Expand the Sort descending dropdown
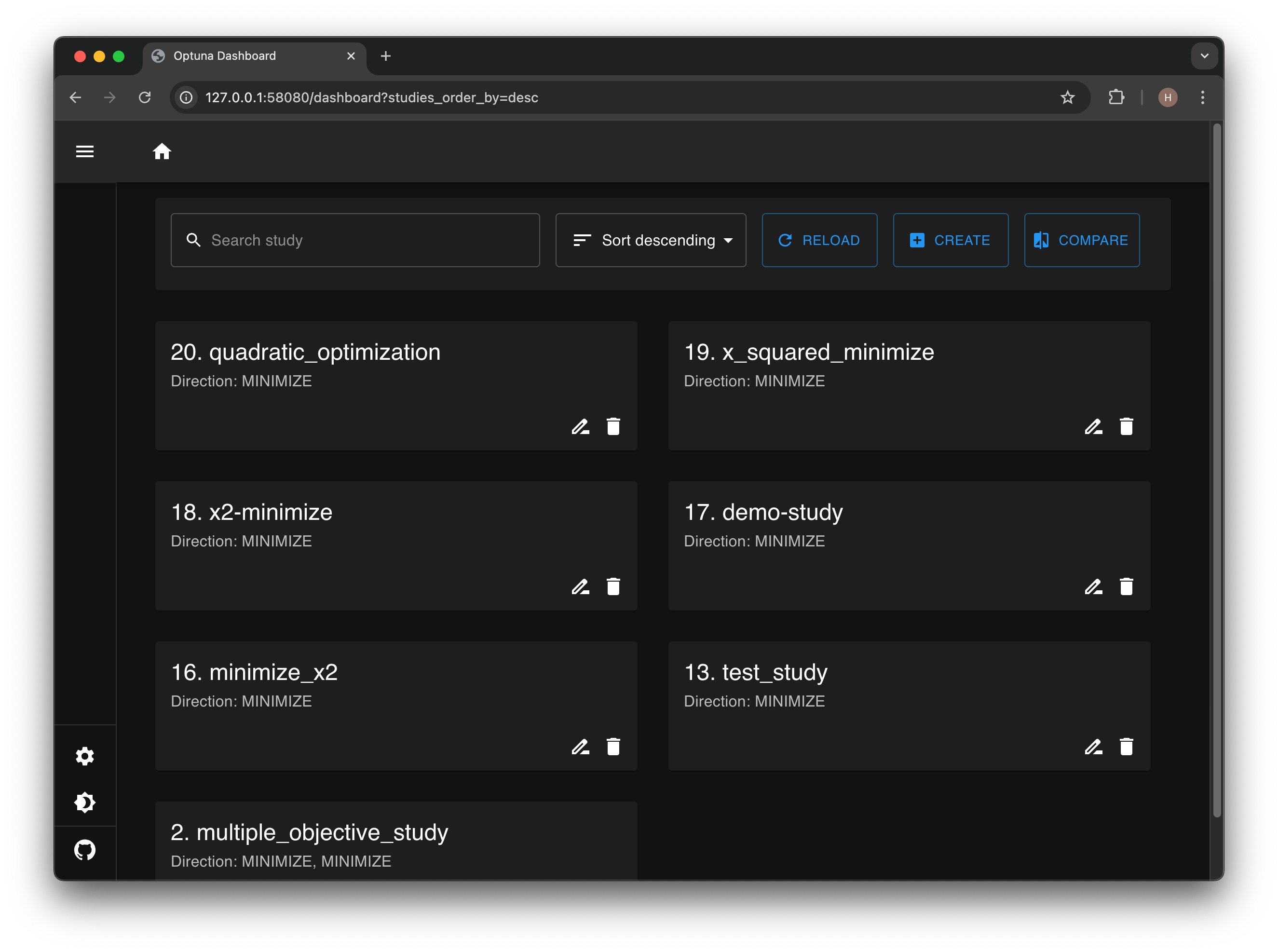 (x=651, y=240)
